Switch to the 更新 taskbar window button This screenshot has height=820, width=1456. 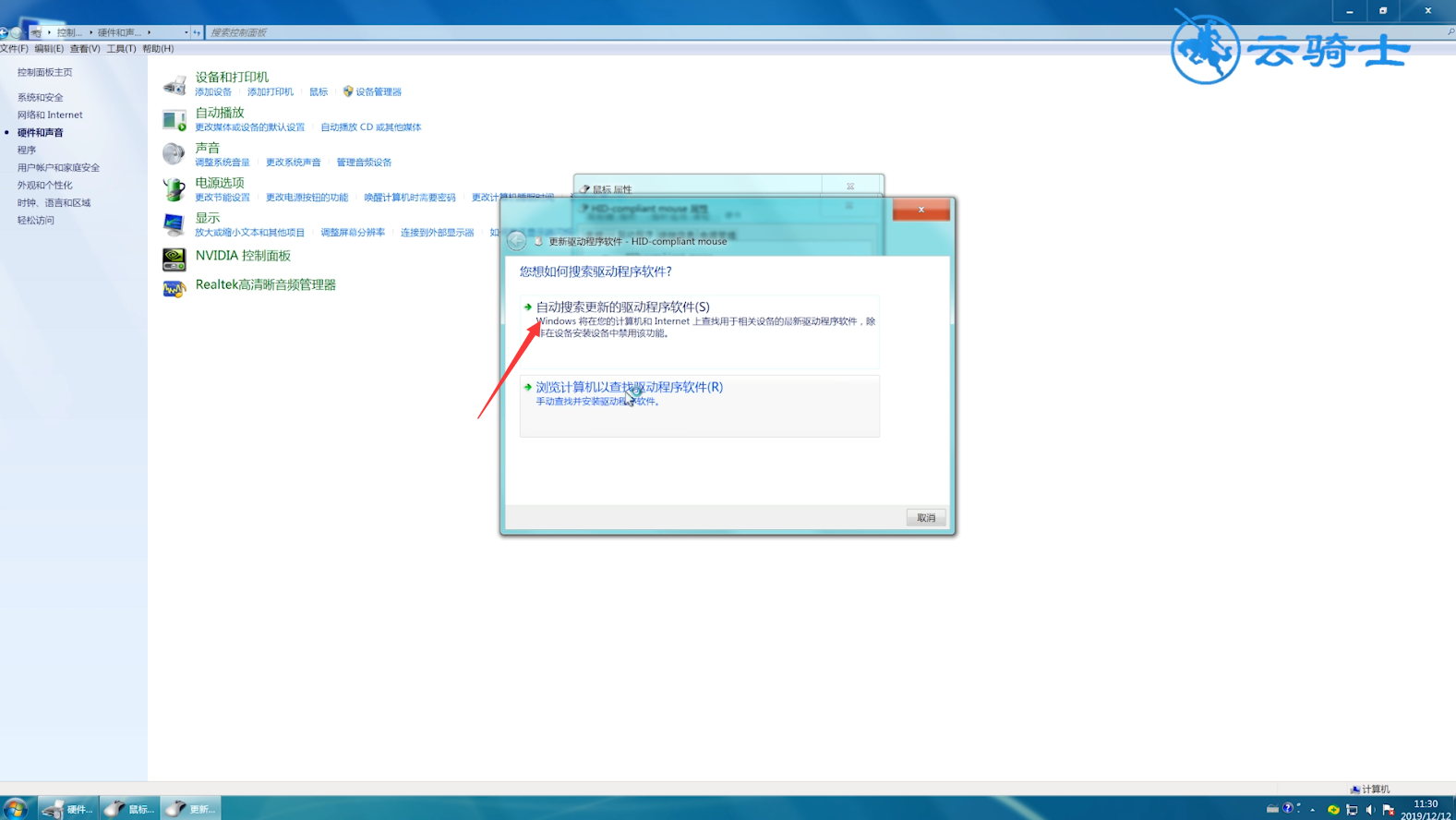191,809
